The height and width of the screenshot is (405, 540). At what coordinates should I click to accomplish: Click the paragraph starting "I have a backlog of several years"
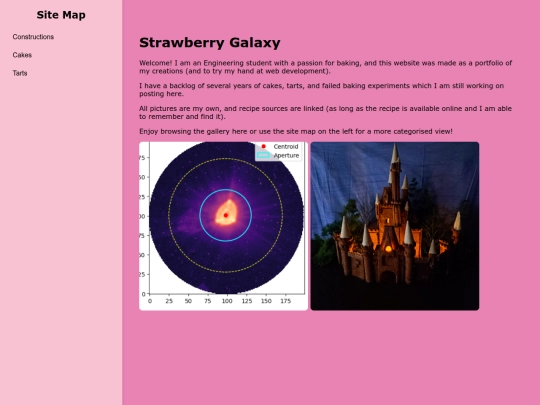click(321, 90)
